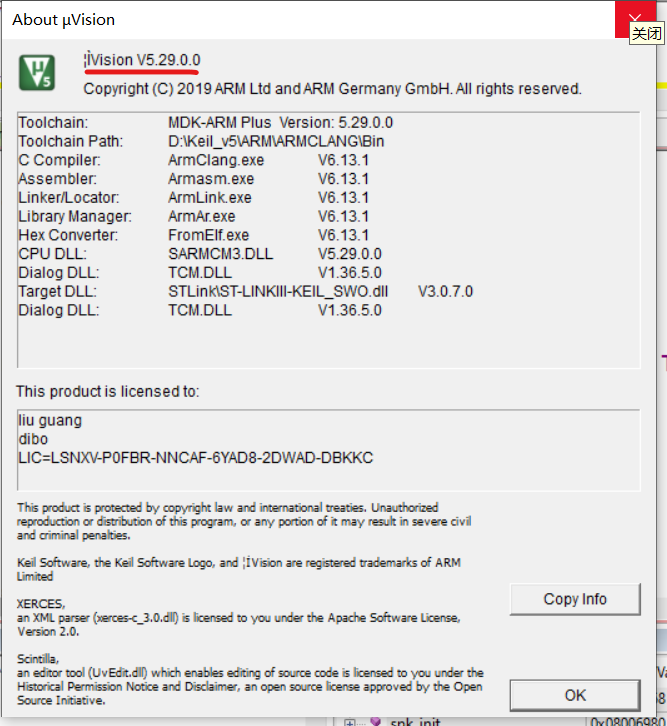Click the Toolchain MDK-ARM Plus version line
Image resolution: width=667 pixels, height=726 pixels.
pyautogui.click(x=206, y=123)
